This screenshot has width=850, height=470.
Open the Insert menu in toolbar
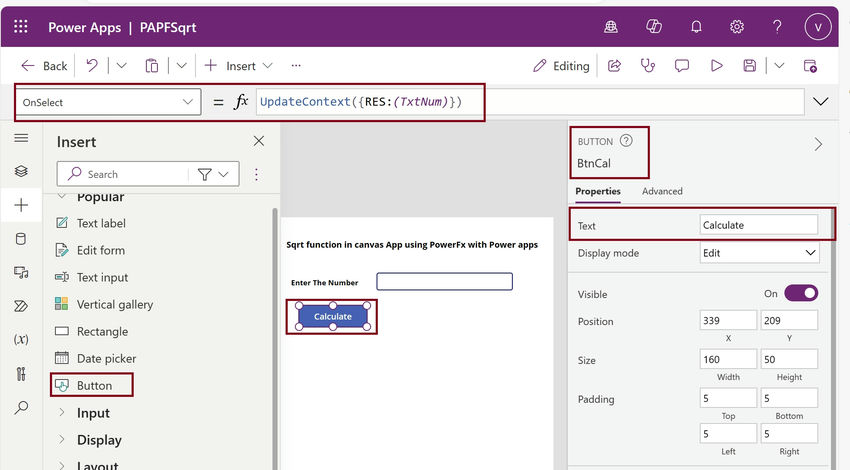click(238, 66)
